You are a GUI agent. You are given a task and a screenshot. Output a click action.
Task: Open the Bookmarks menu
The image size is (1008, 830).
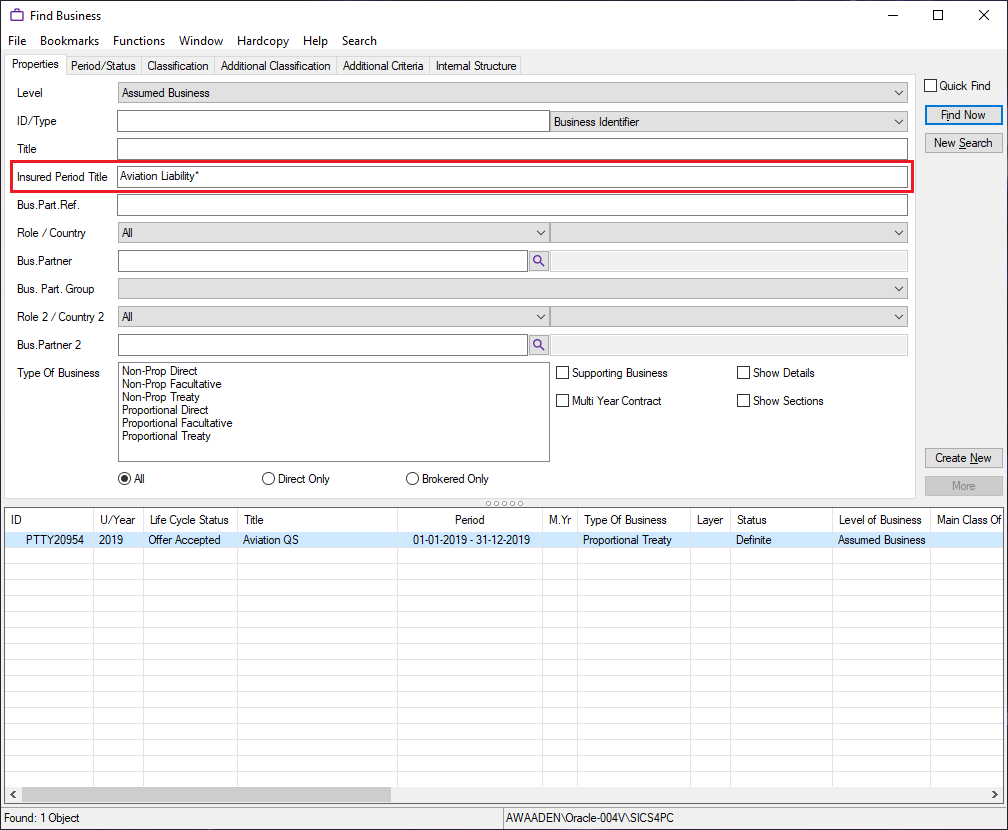point(69,41)
